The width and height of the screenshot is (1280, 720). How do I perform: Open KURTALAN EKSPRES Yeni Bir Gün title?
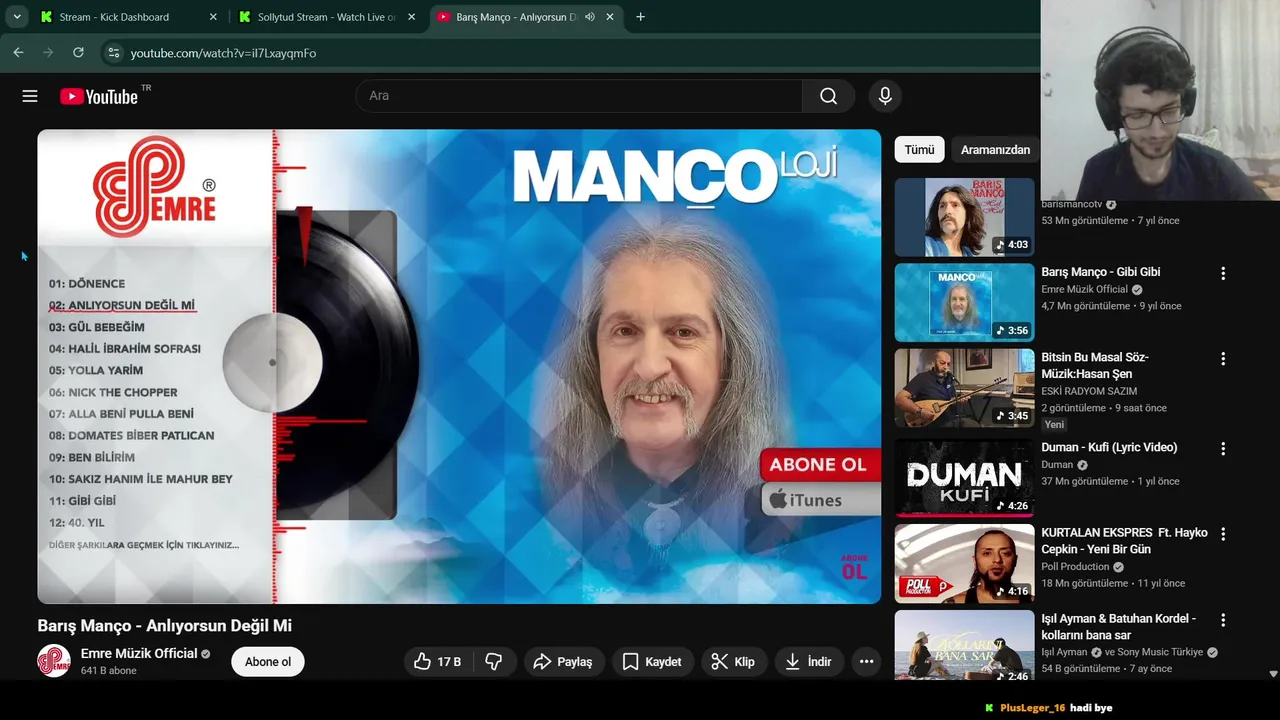coord(1124,541)
